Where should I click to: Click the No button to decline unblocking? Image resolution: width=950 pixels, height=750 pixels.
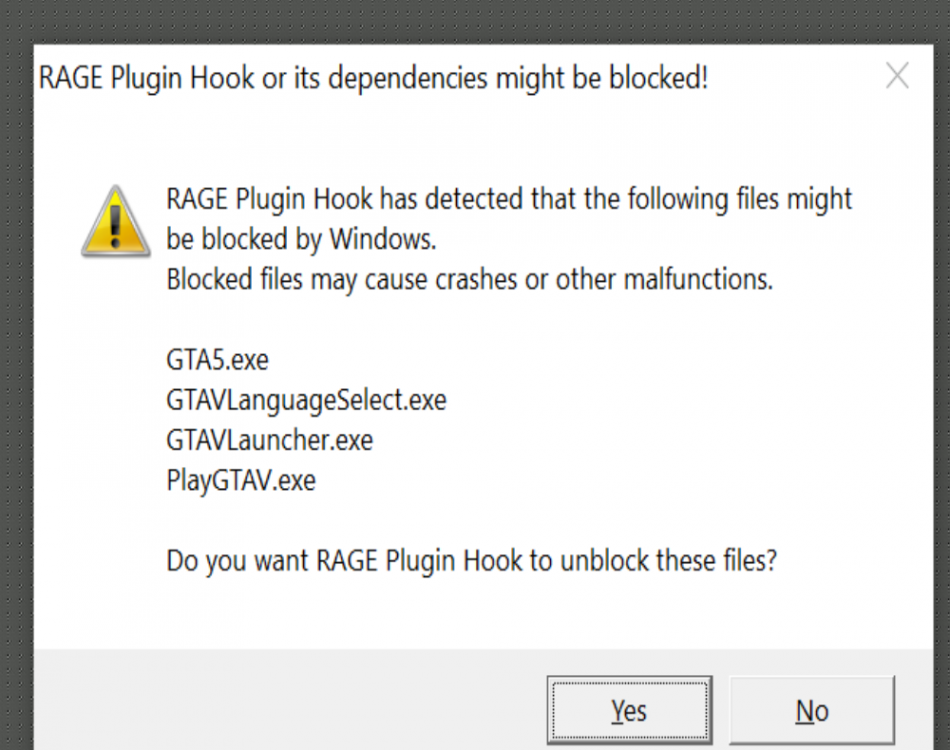pos(812,710)
